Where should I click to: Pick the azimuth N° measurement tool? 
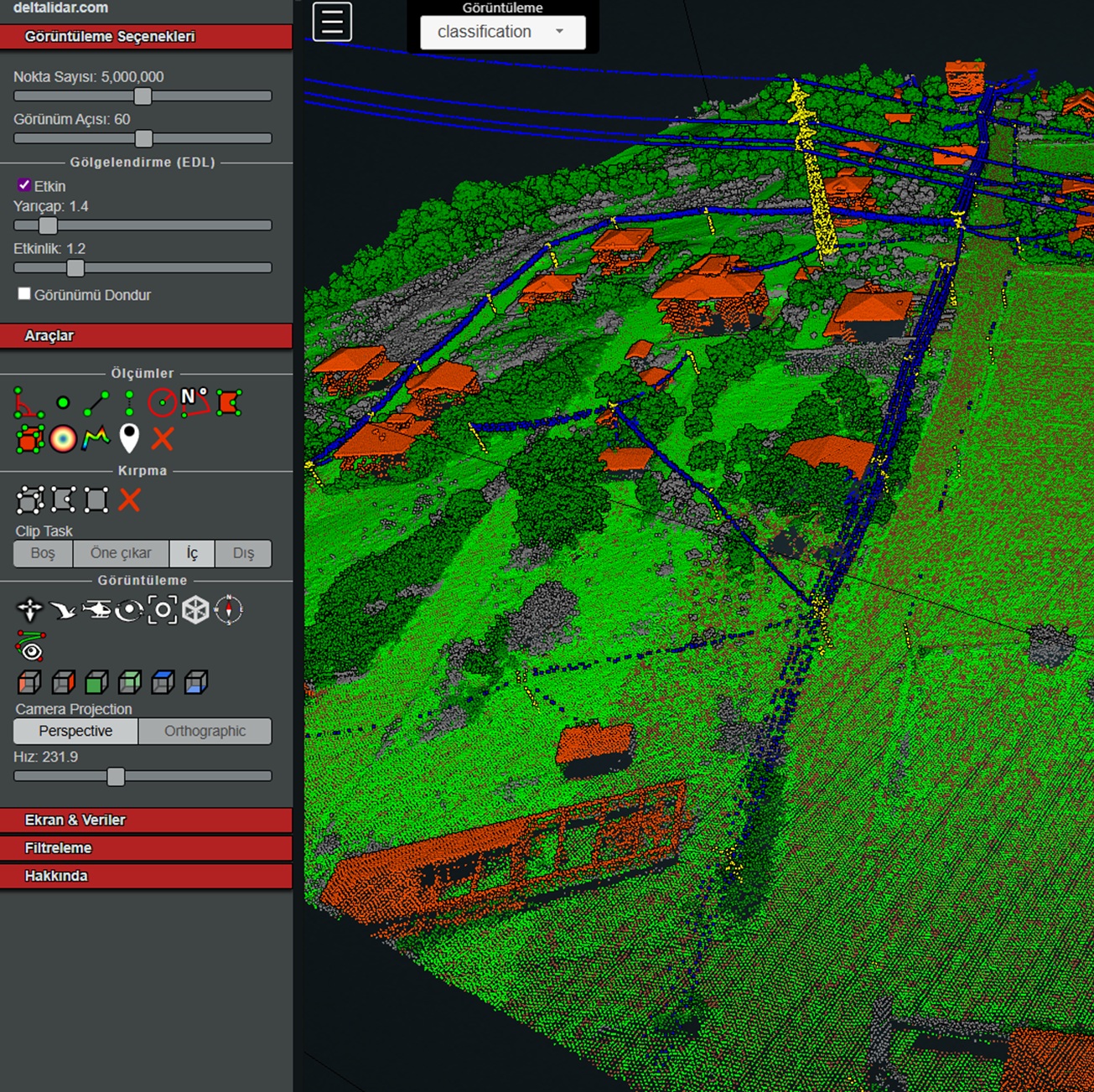click(x=195, y=401)
